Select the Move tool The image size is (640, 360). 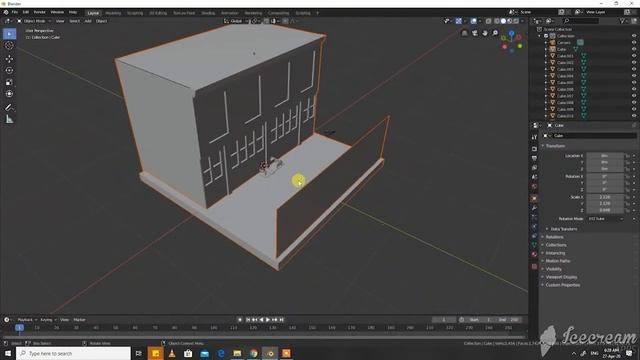(x=9, y=59)
